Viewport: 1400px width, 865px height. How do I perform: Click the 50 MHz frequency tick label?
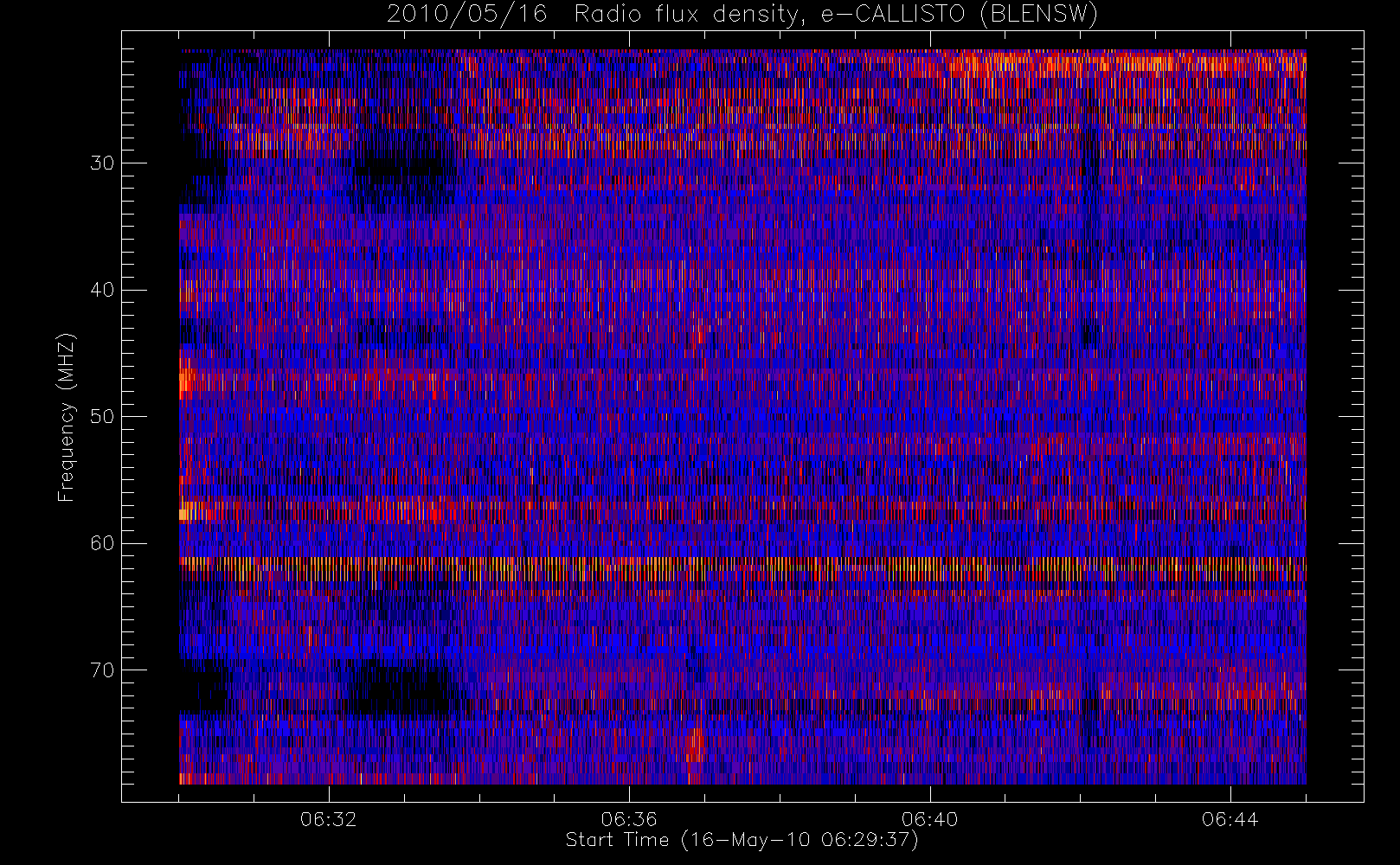tap(102, 416)
